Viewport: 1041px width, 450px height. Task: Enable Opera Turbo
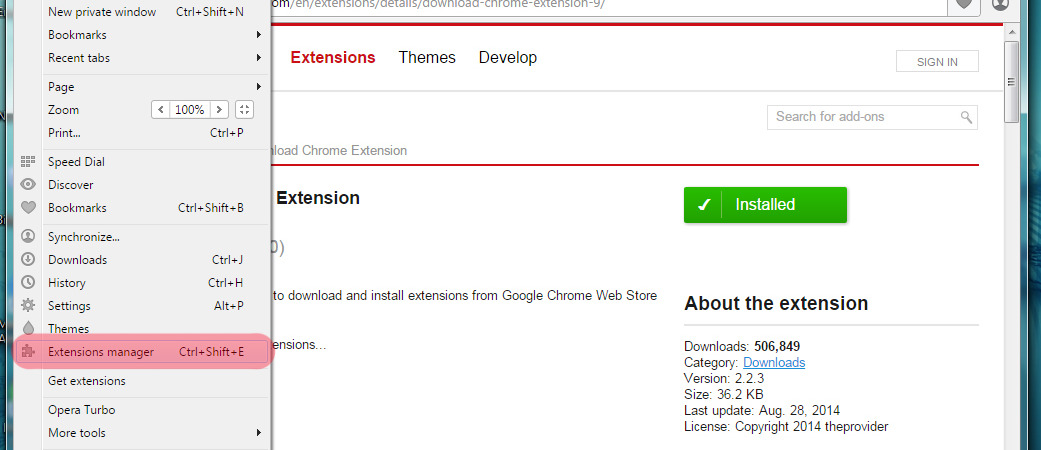(x=81, y=410)
